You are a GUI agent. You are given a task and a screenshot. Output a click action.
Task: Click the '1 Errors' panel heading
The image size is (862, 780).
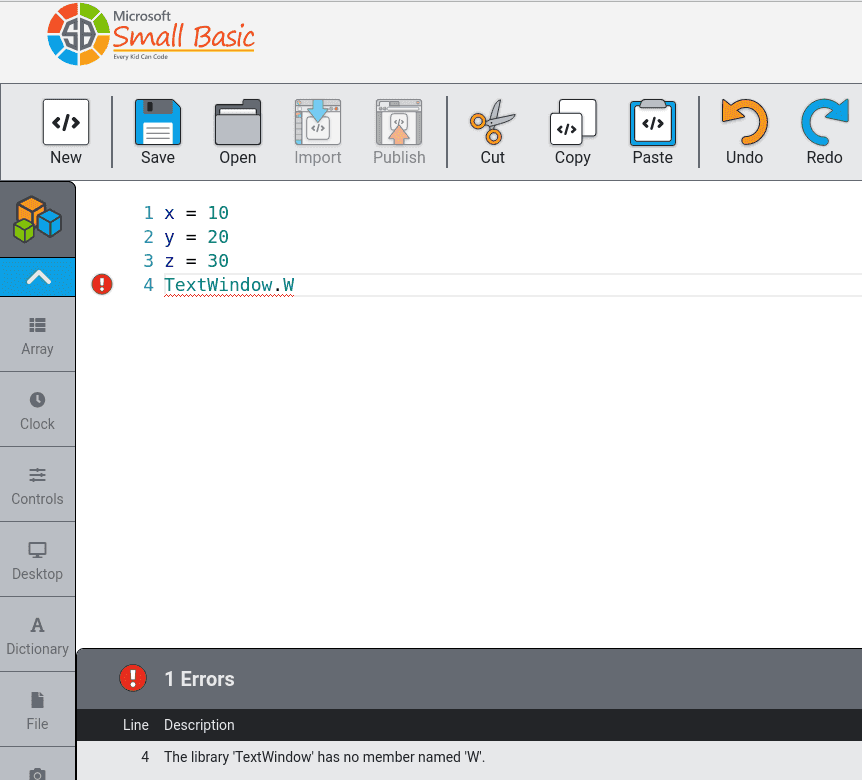[200, 679]
